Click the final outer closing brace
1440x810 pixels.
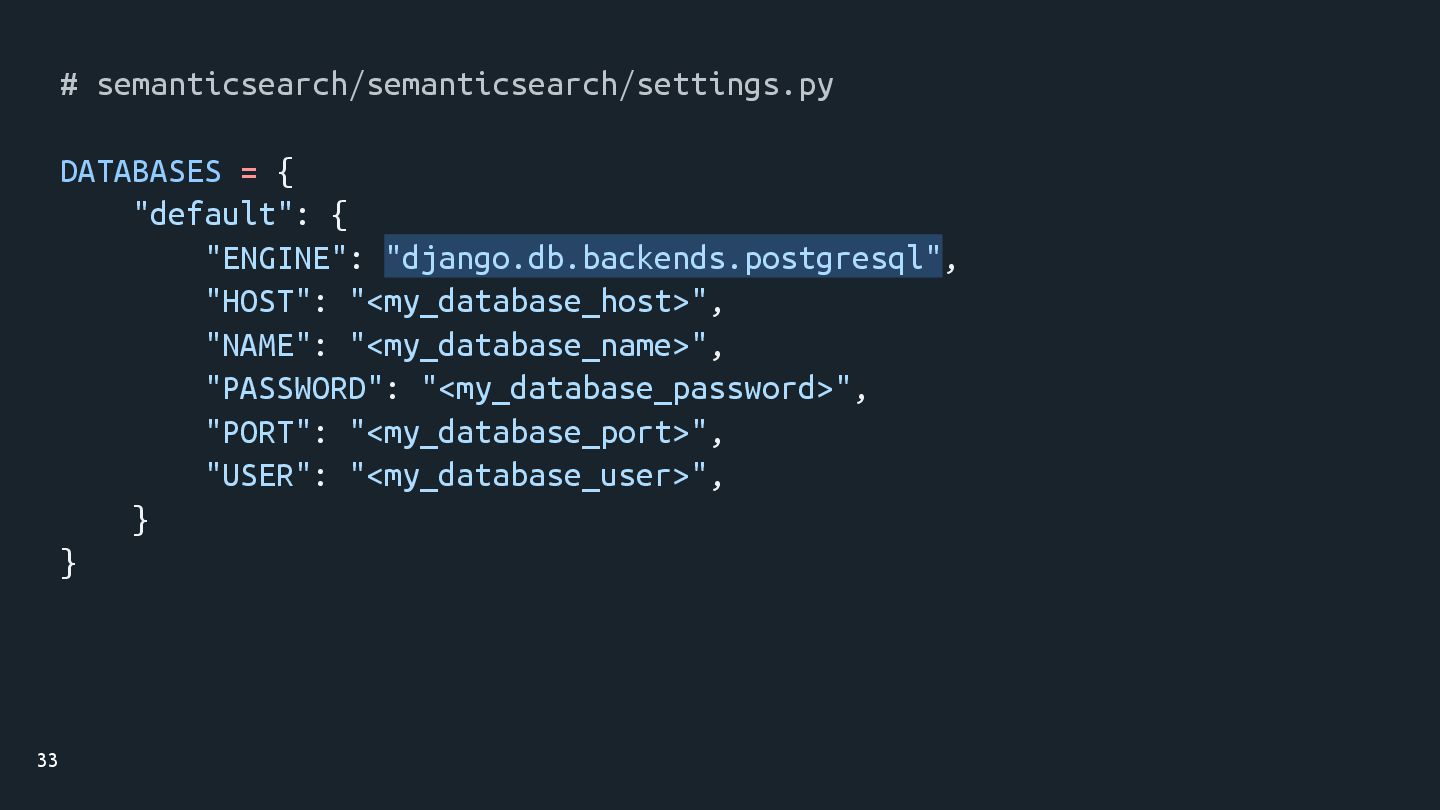[x=68, y=563]
